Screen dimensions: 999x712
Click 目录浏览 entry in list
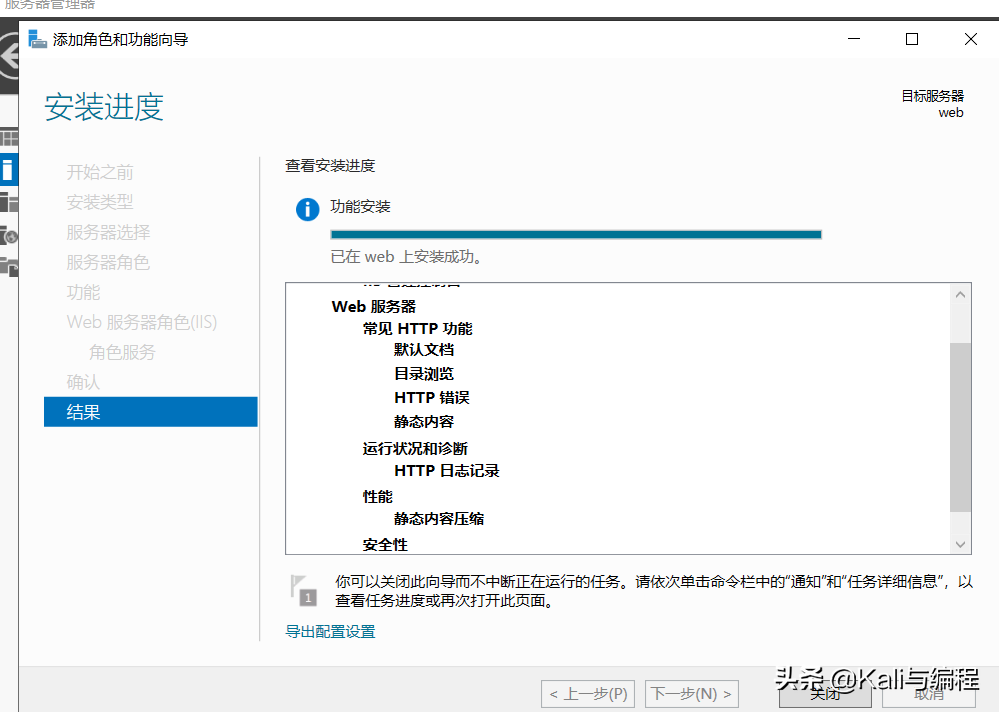click(x=424, y=374)
